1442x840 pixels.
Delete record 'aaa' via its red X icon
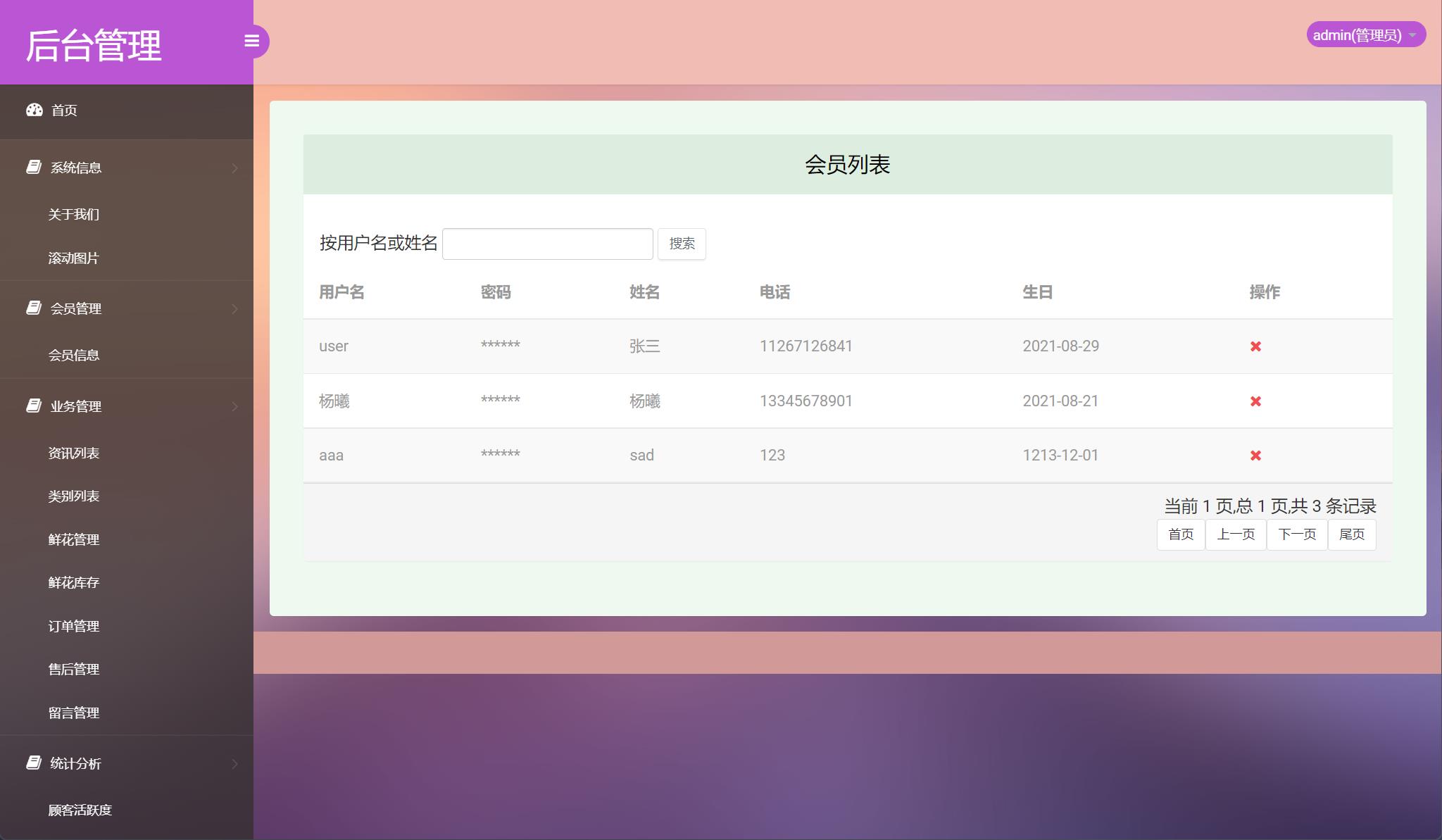pos(1256,455)
